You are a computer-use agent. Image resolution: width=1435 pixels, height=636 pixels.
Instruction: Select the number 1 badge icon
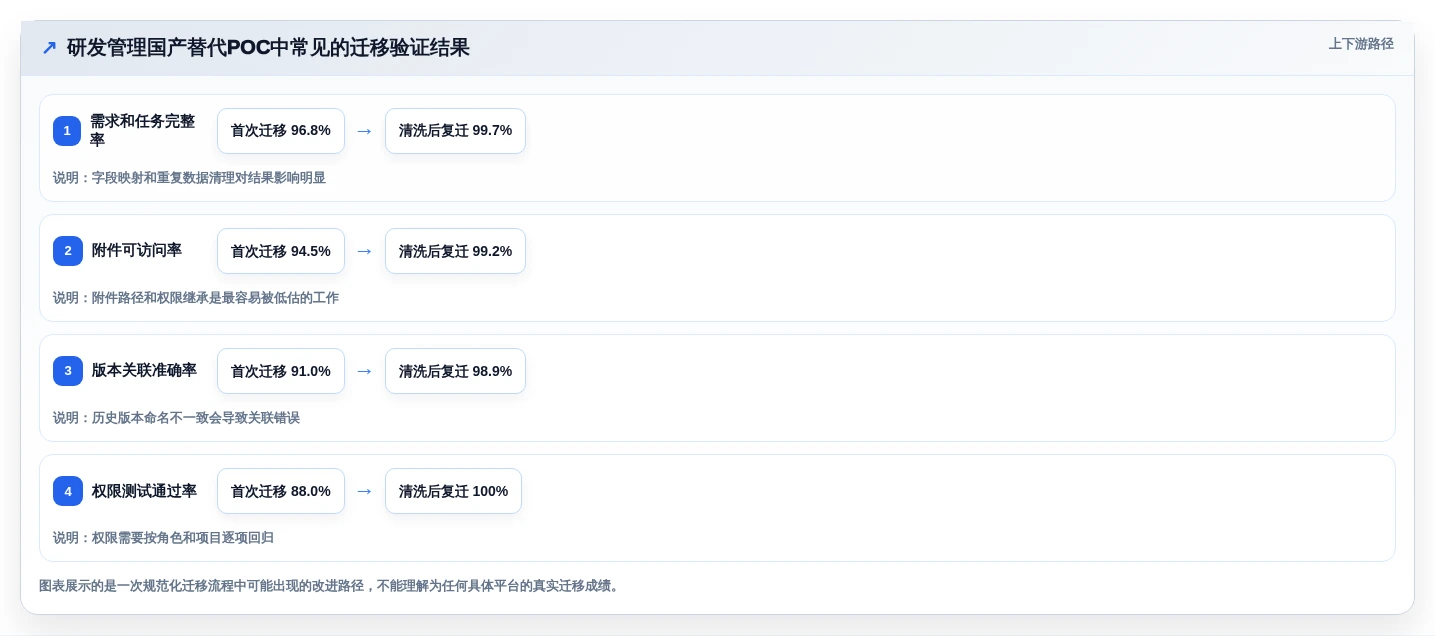[67, 131]
